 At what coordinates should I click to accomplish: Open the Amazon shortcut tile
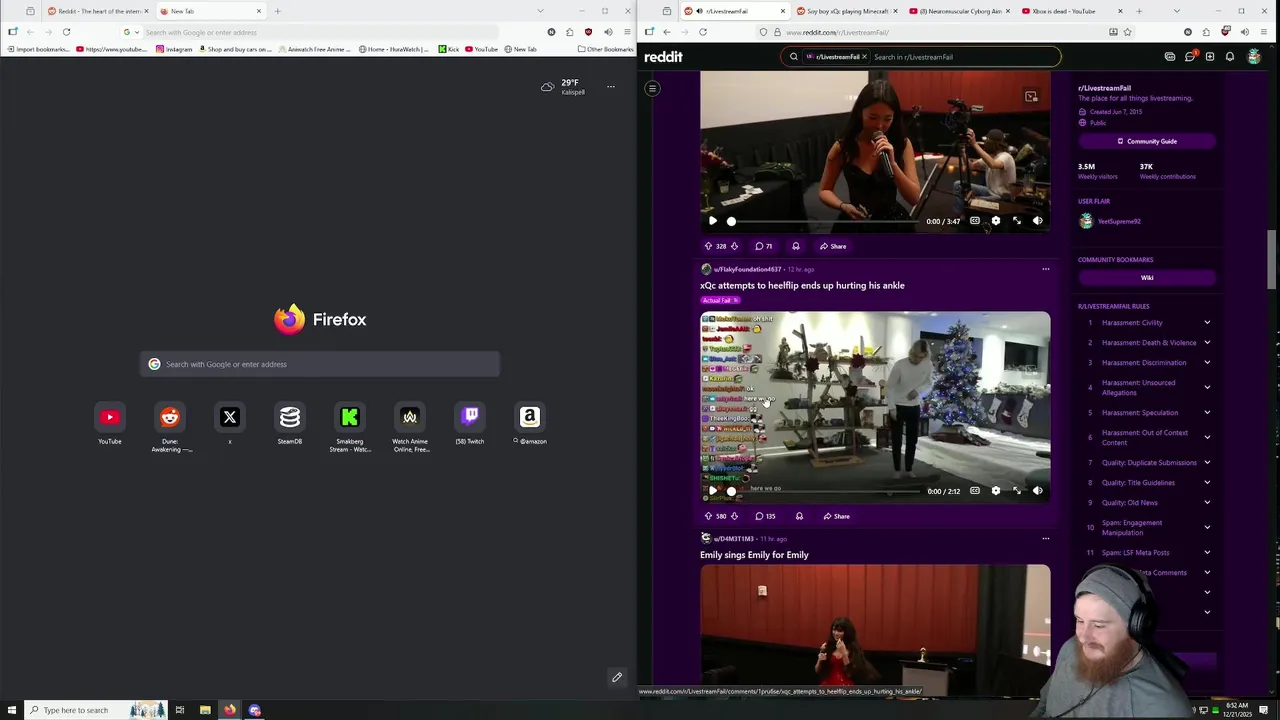tap(530, 417)
